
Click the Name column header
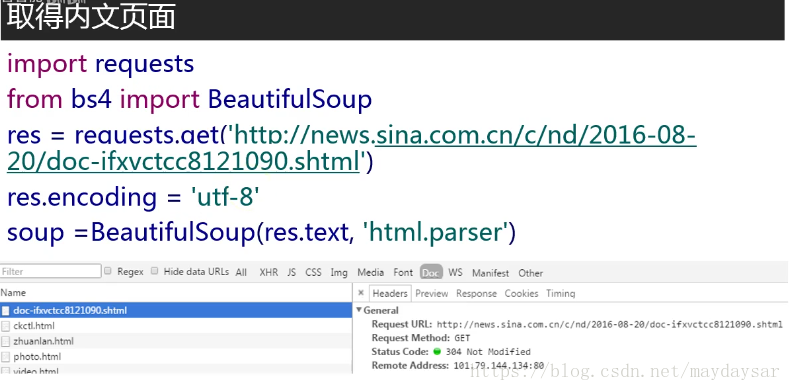tap(176, 293)
